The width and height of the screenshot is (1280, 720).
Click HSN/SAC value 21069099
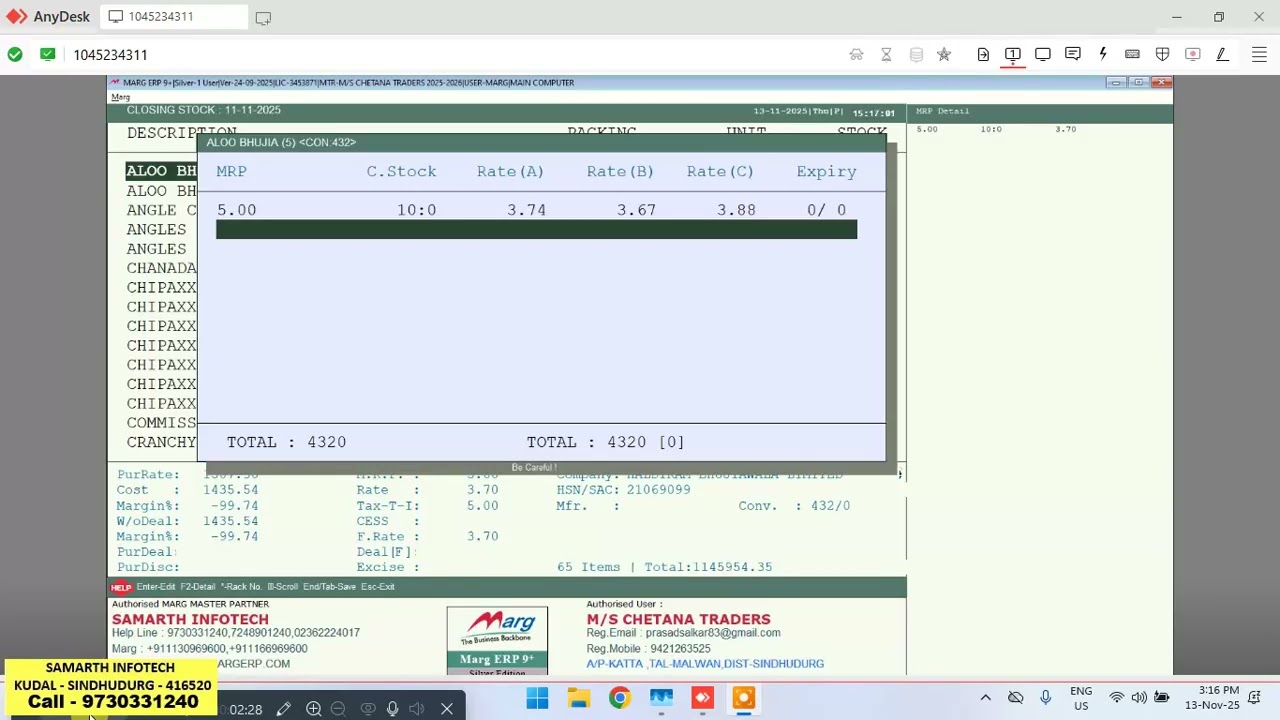658,490
